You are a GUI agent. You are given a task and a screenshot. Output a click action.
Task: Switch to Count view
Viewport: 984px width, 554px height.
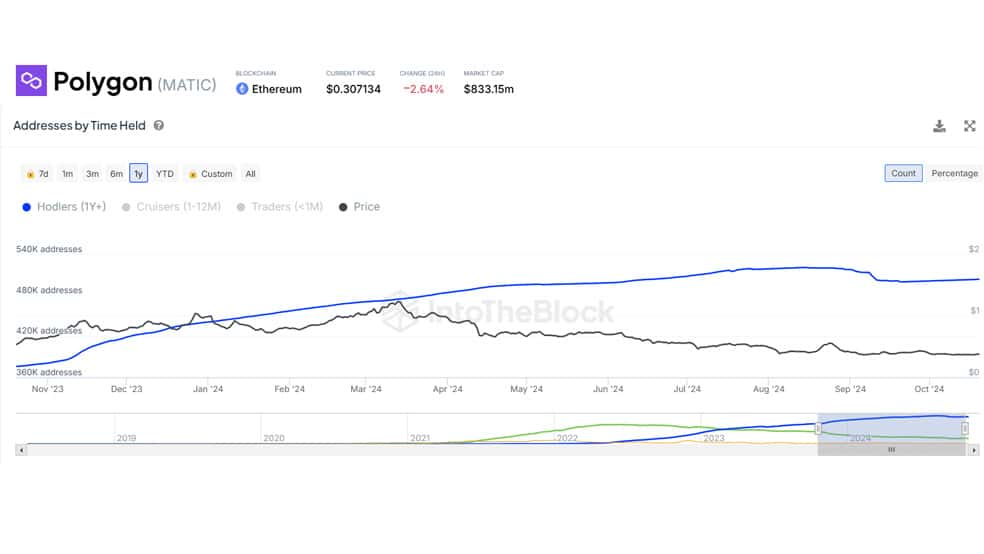pos(903,173)
